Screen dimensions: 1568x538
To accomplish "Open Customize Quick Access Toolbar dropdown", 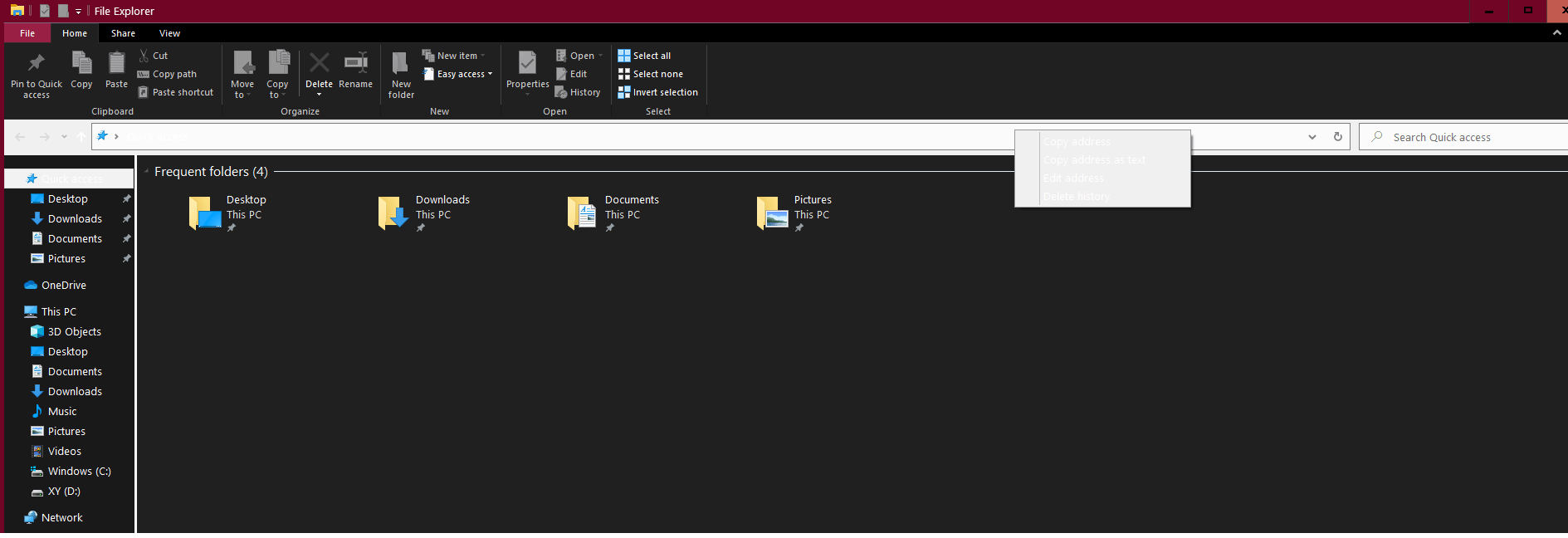I will pyautogui.click(x=78, y=12).
